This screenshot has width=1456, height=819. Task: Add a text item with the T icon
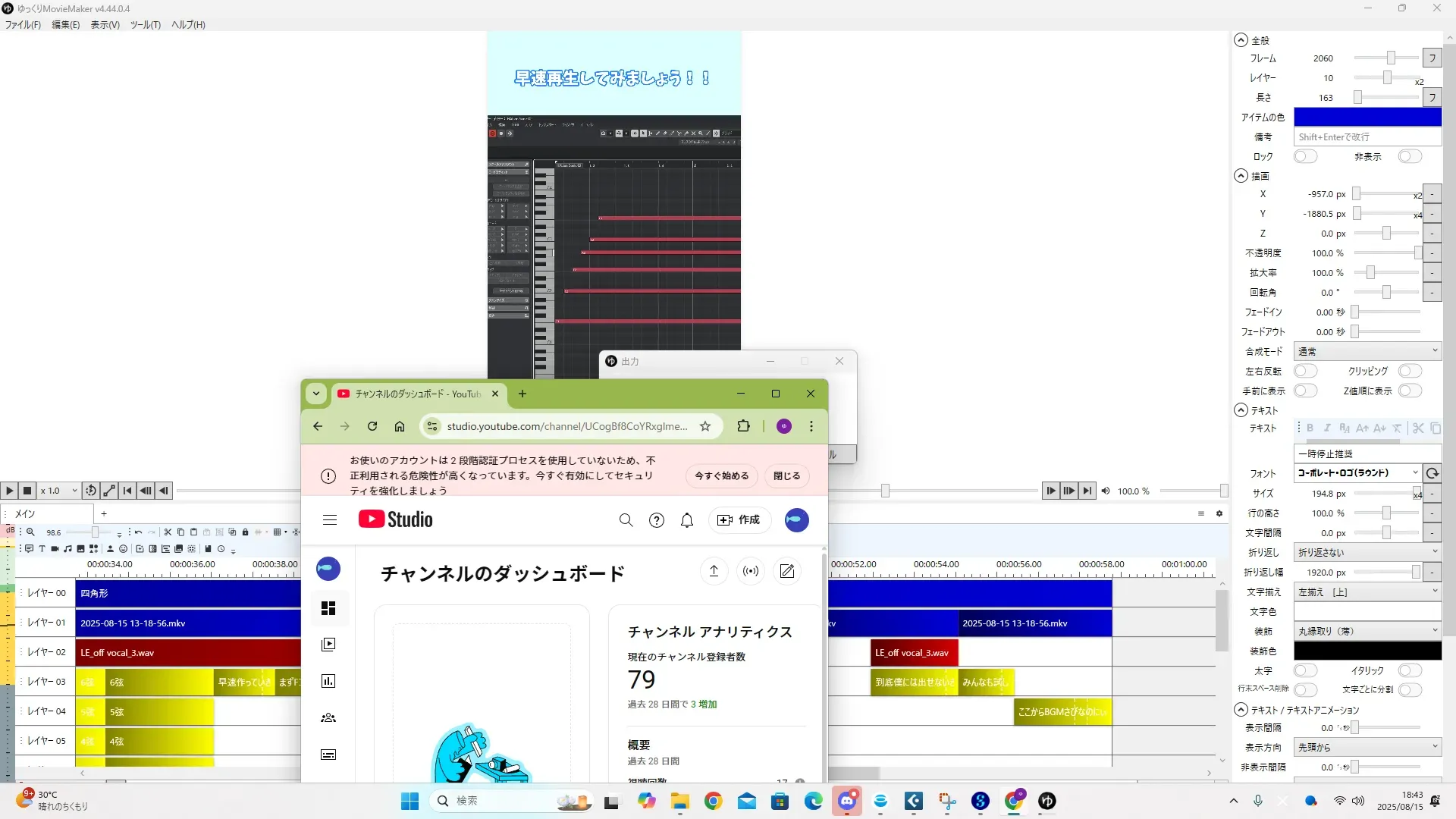[42, 549]
